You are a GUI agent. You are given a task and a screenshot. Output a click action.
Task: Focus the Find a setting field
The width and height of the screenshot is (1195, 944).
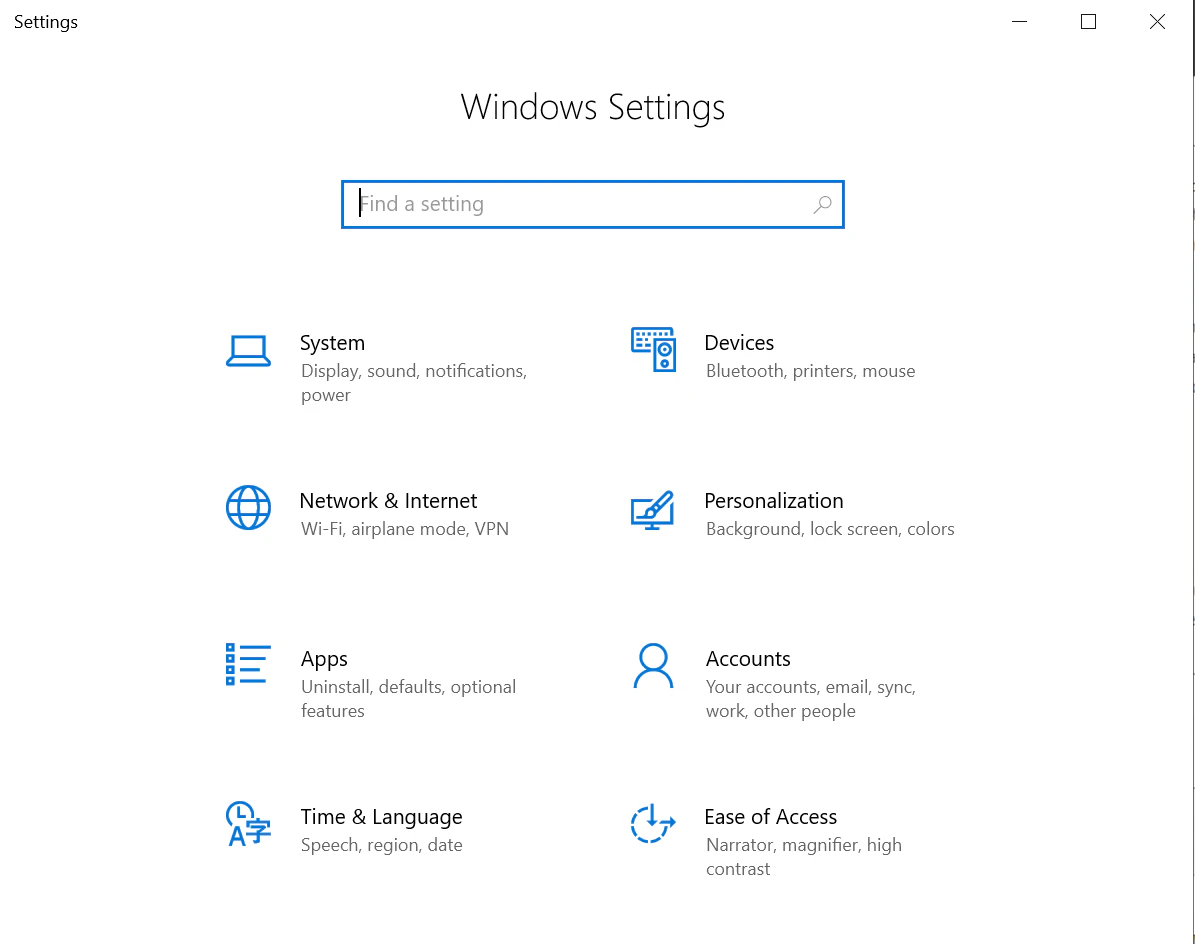(592, 204)
